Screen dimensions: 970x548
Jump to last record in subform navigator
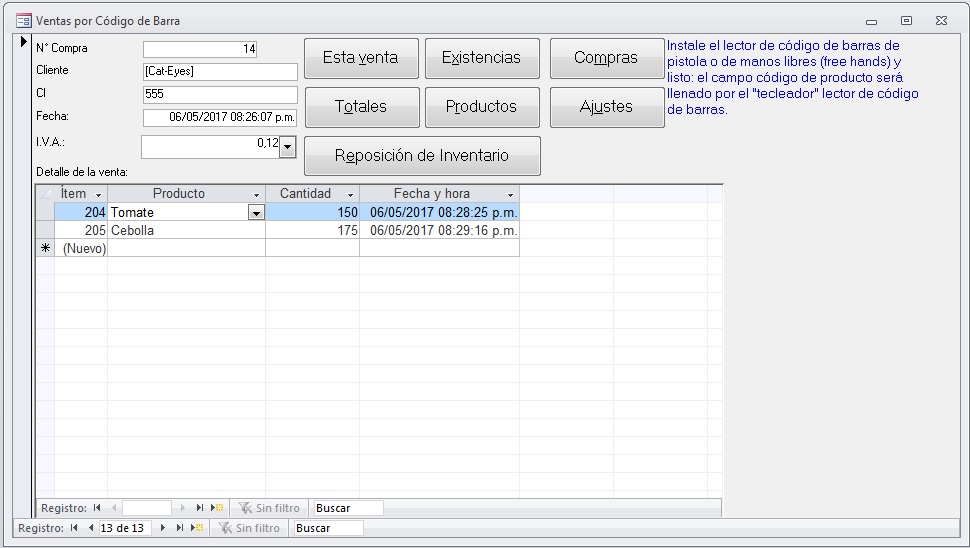pyautogui.click(x=200, y=508)
